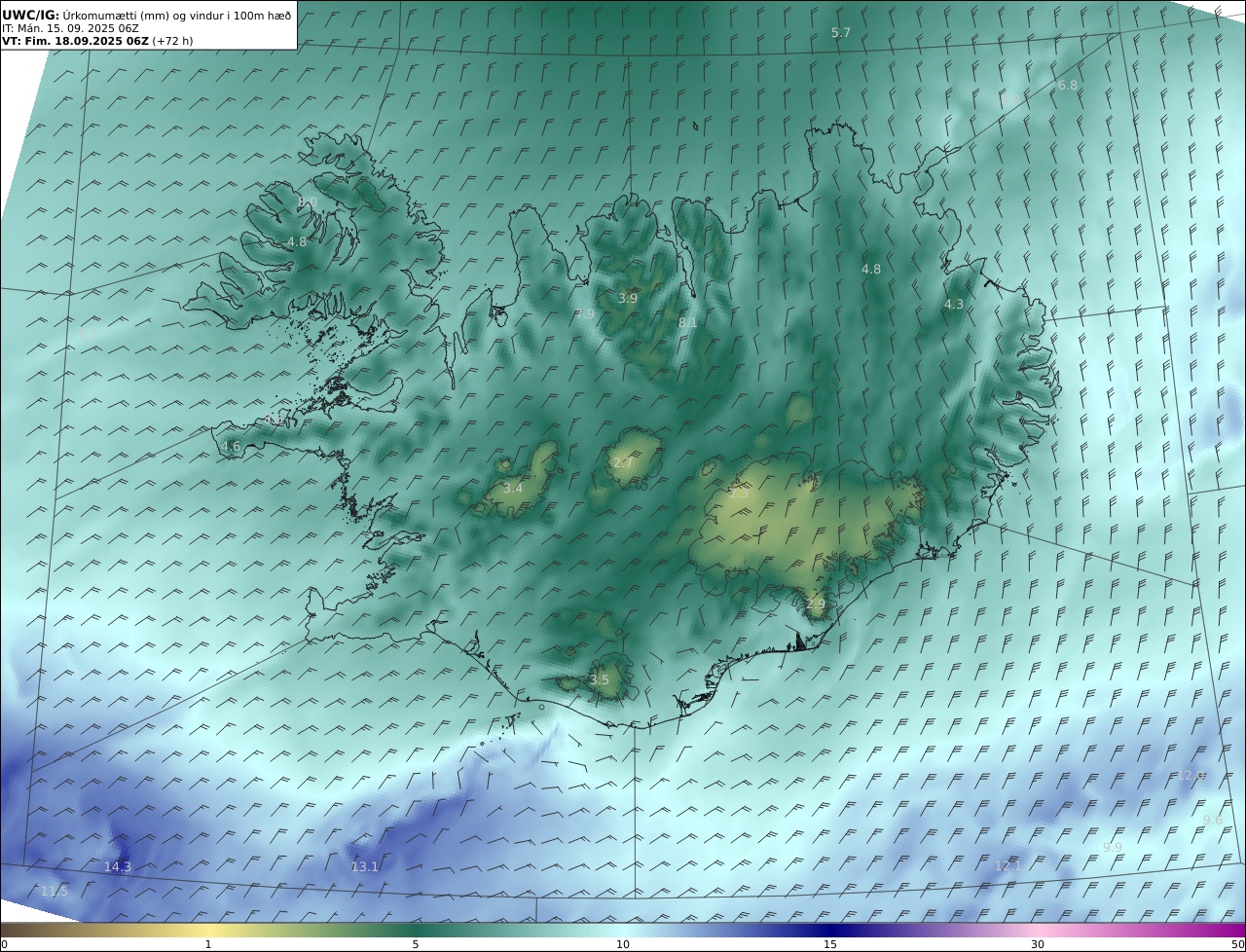Viewport: 1246px width, 952px height.
Task: Click the 4.8 value below the 8.0 label
Action: tap(297, 242)
